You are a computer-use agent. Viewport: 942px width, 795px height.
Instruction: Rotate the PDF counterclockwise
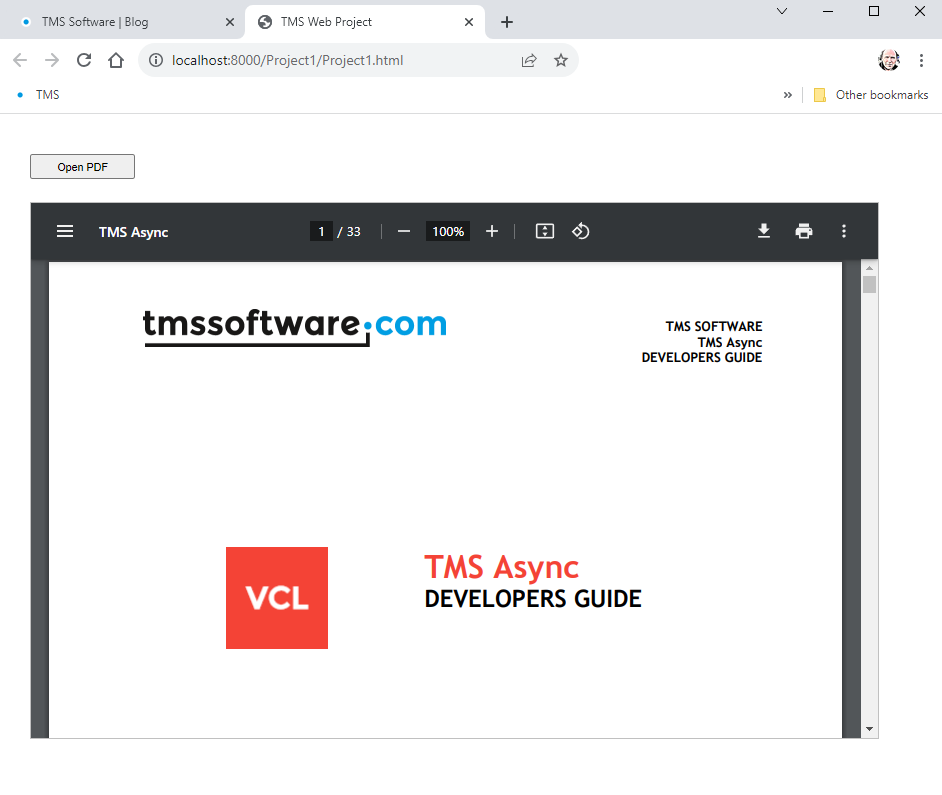(x=580, y=231)
